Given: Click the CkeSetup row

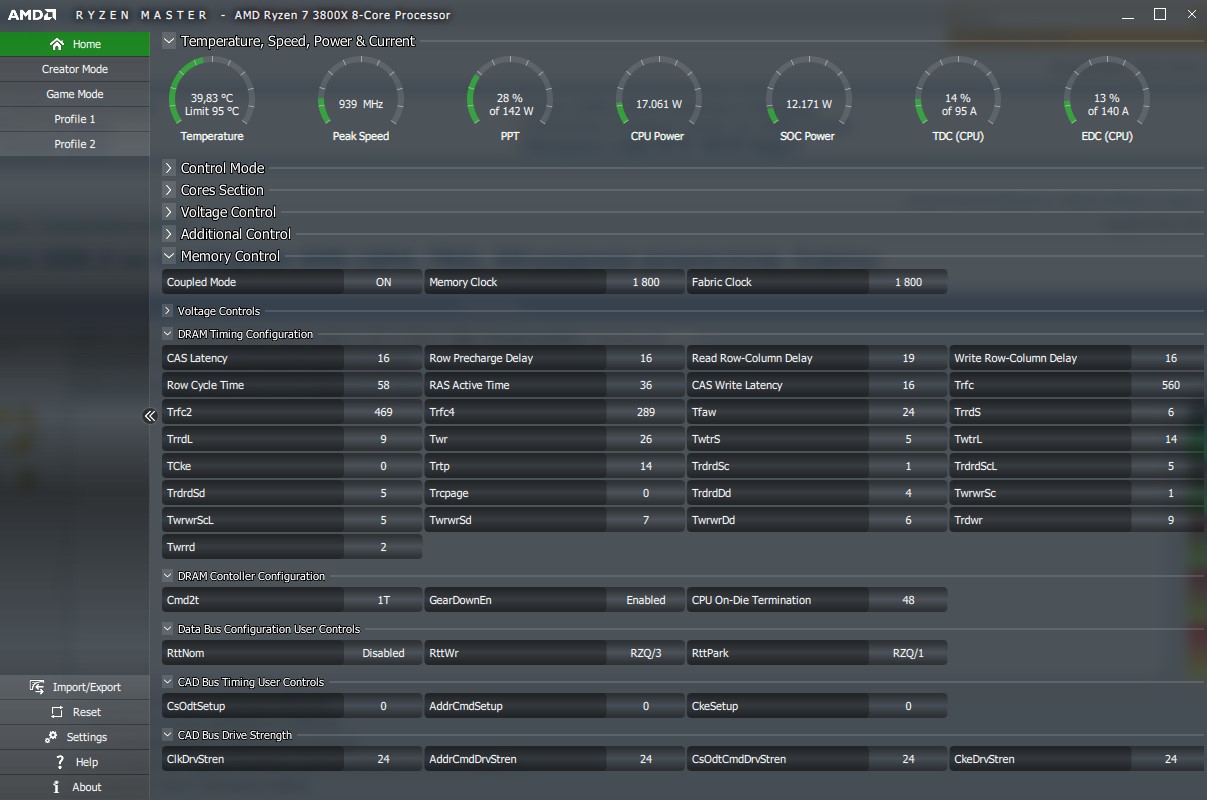Looking at the screenshot, I should (817, 706).
